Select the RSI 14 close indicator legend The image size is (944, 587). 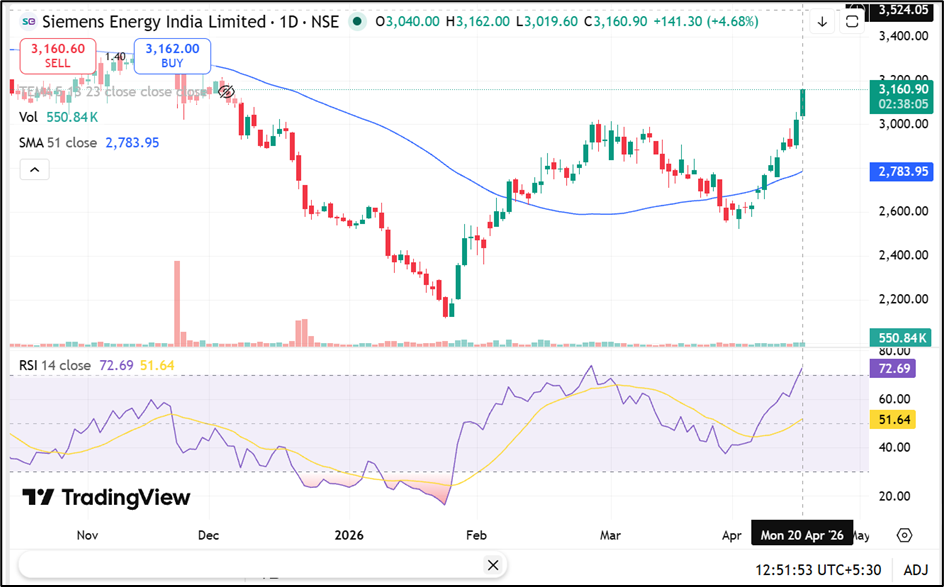pyautogui.click(x=55, y=365)
